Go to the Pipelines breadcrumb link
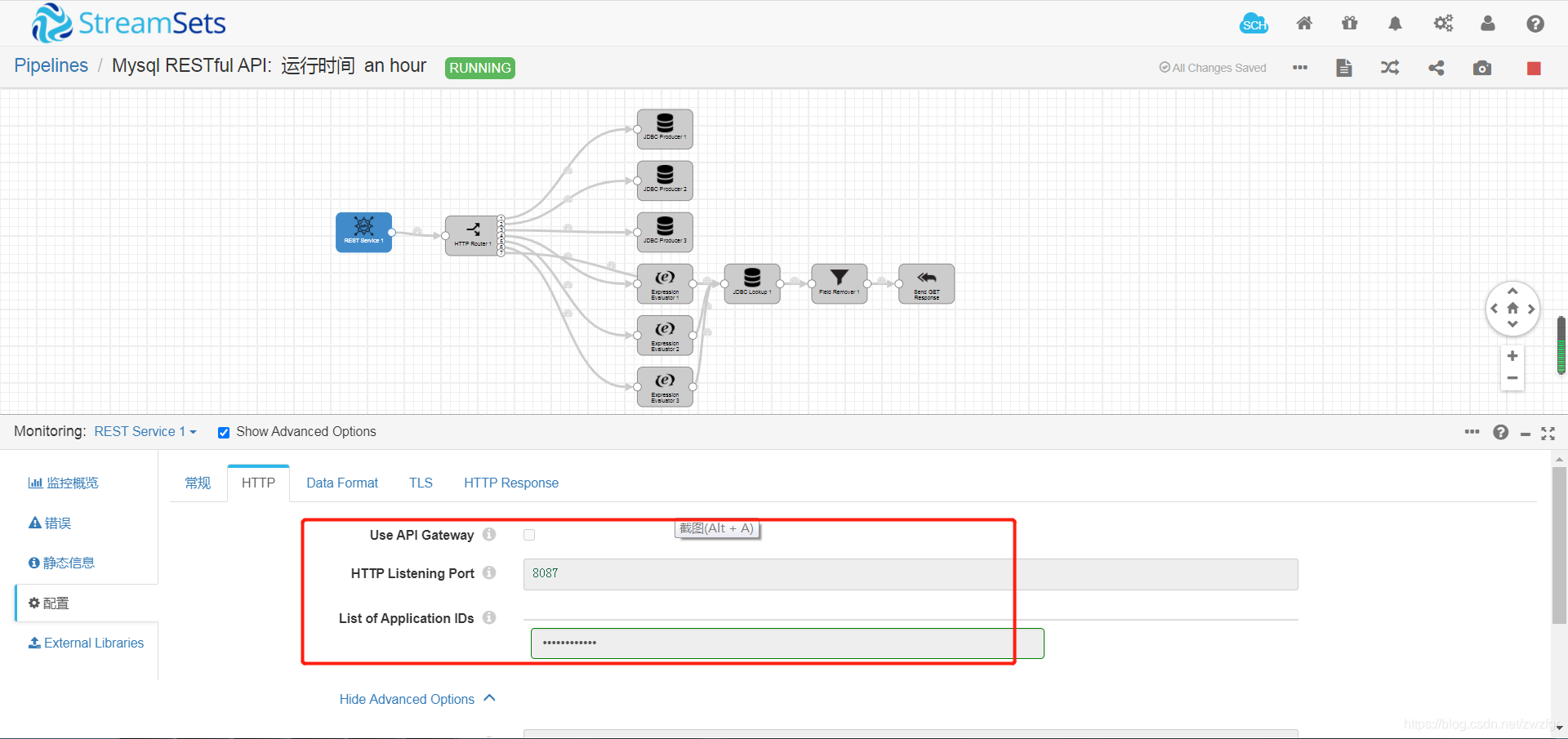Screen dimensions: 1568x739 51,65
